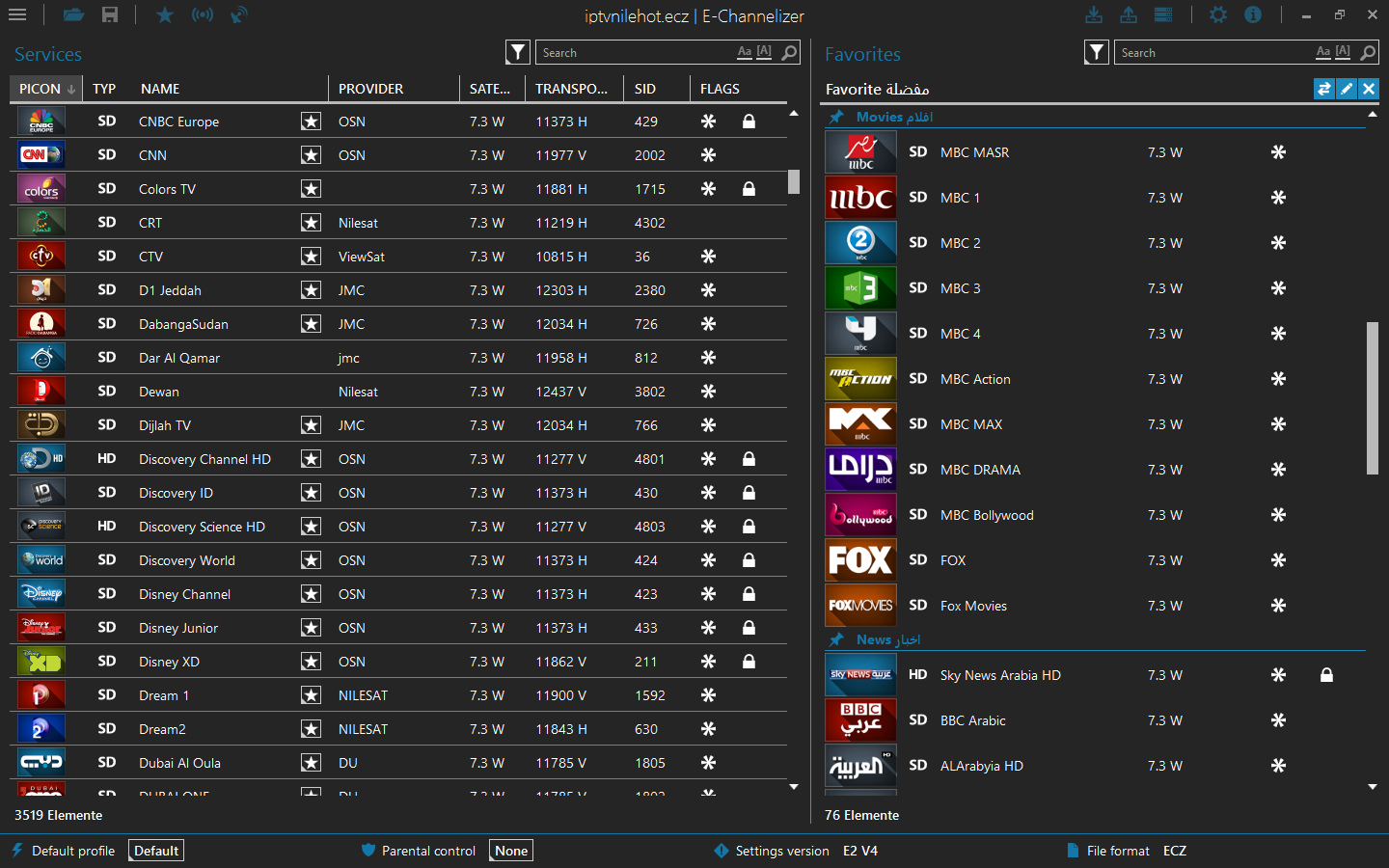
Task: Click the Favorites list scroll down arrow
Action: click(x=1373, y=787)
